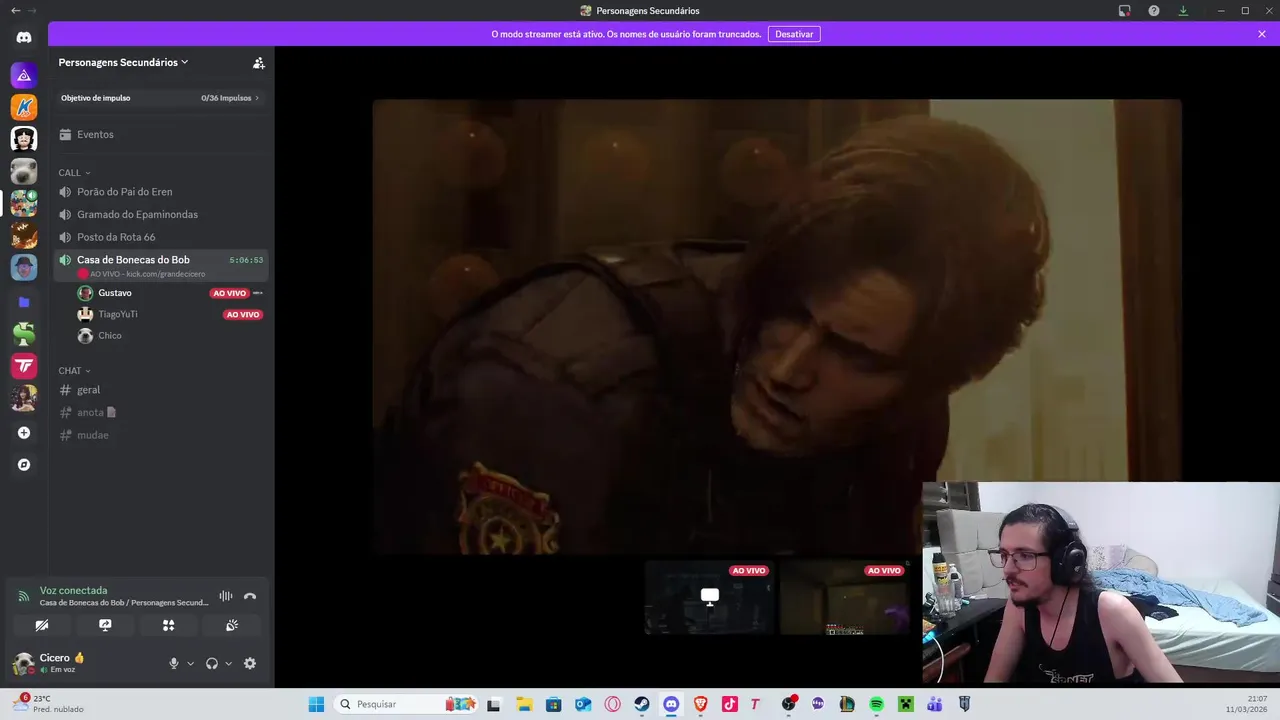1280x720 pixels.
Task: Watch TiagoYuTi's AO VIVO stream badge
Action: pyautogui.click(x=243, y=314)
